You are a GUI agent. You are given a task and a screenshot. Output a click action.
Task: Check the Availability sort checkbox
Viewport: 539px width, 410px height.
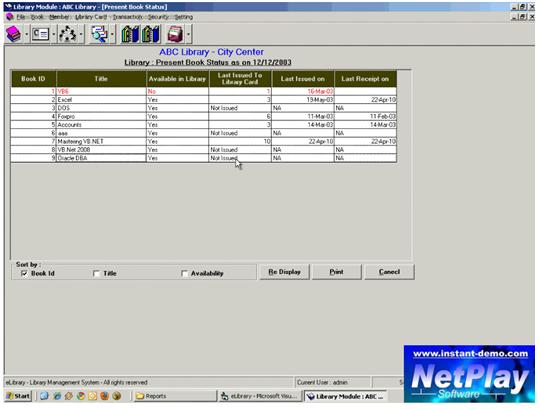tap(185, 274)
